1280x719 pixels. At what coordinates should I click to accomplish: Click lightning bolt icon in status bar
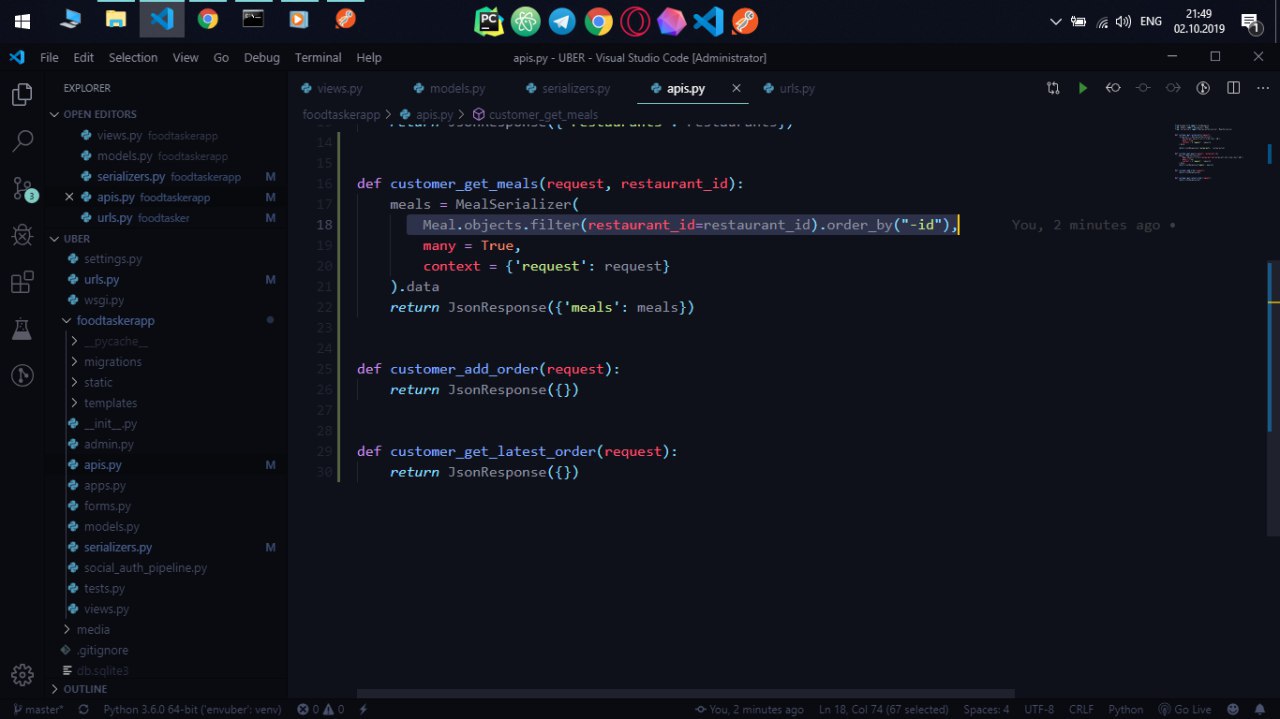[364, 709]
